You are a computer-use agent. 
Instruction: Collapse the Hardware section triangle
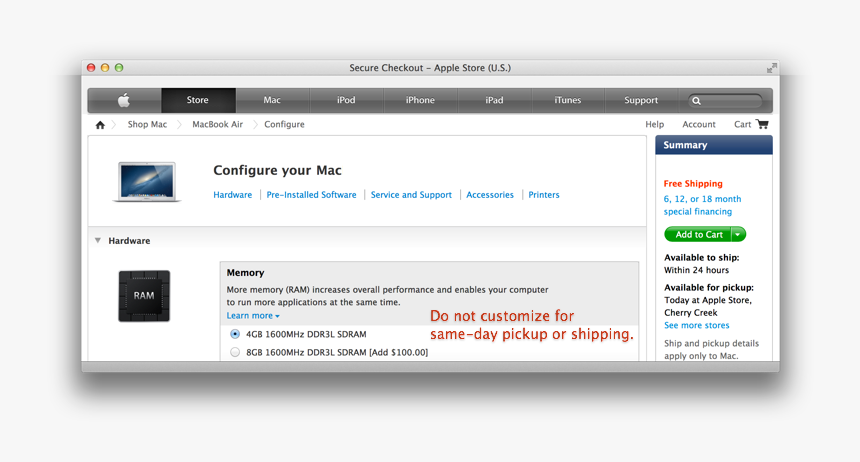click(x=98, y=240)
